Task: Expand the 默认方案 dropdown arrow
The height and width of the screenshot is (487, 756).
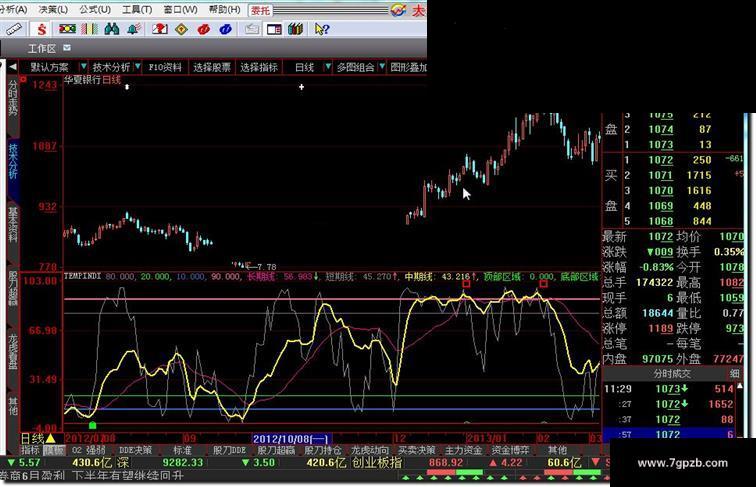Action: (83, 67)
